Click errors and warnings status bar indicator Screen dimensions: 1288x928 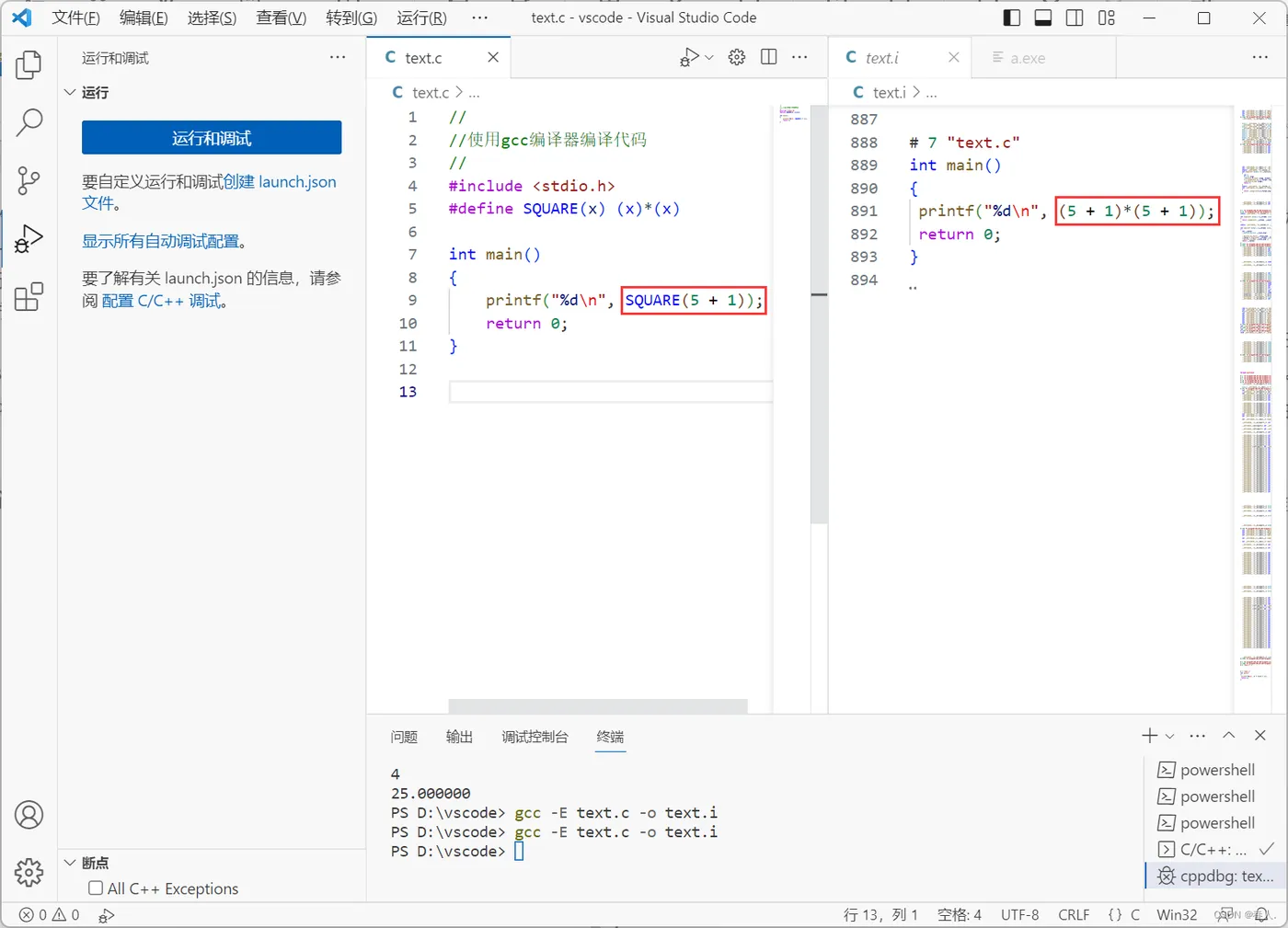50,915
